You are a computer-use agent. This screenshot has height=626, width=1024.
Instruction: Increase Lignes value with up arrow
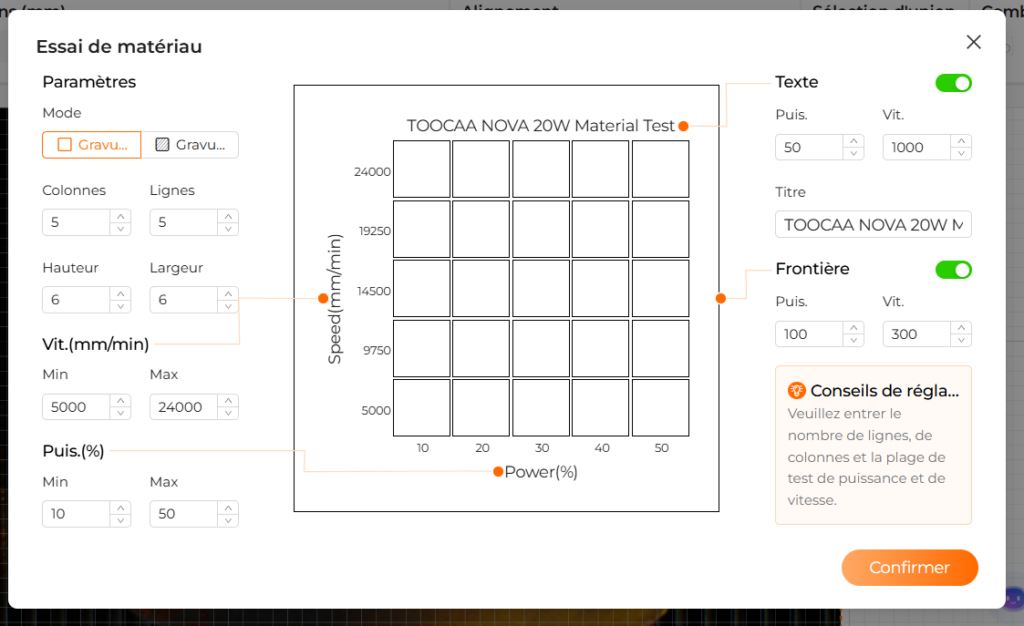[228, 216]
